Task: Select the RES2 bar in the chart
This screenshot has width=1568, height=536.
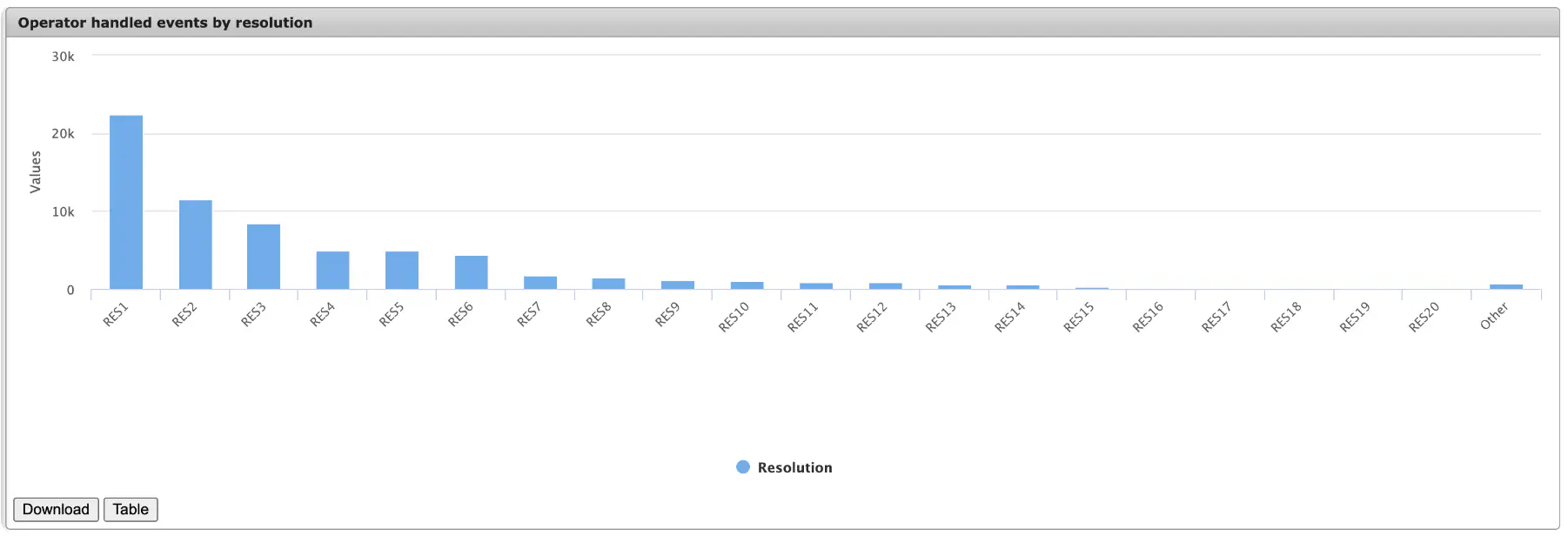Action: tap(196, 245)
